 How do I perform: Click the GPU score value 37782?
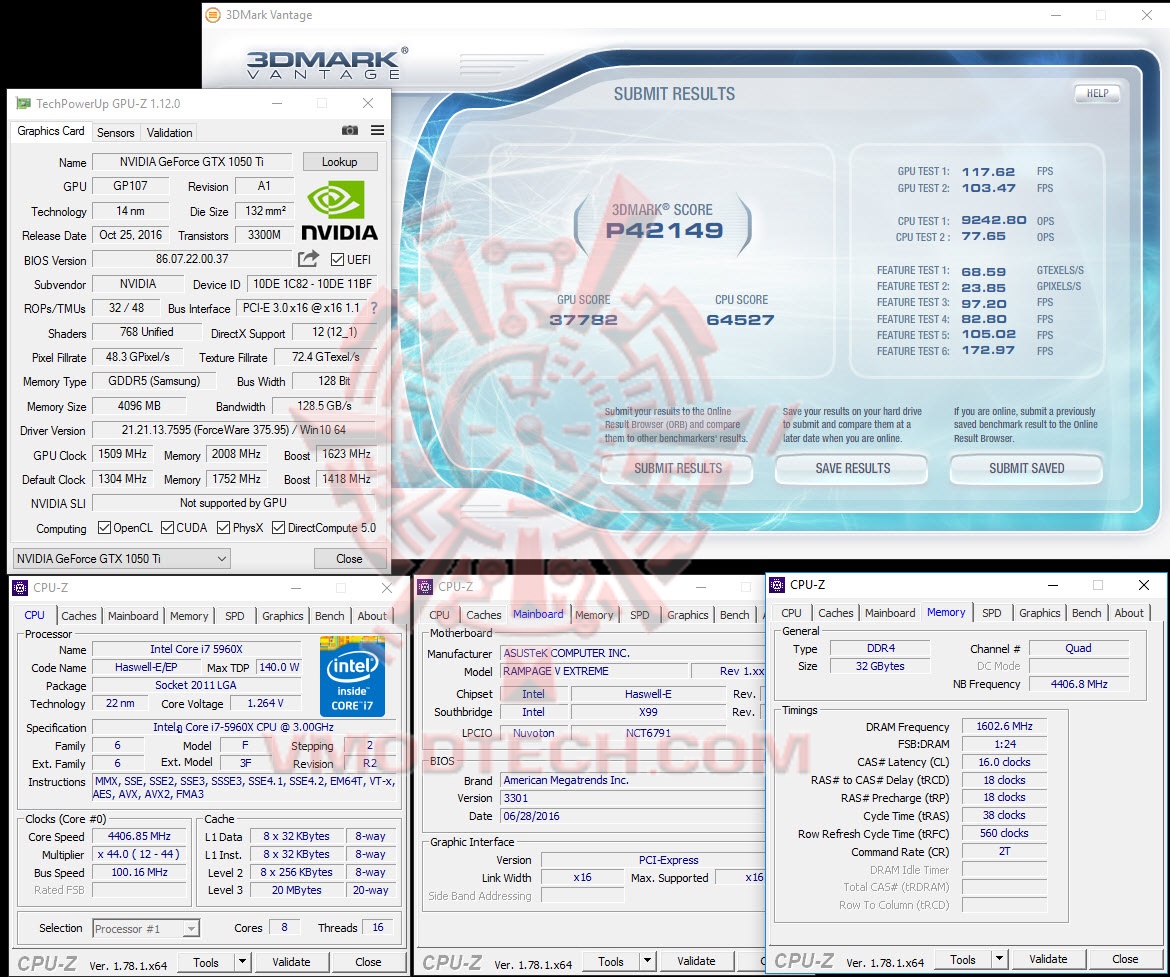coord(584,320)
